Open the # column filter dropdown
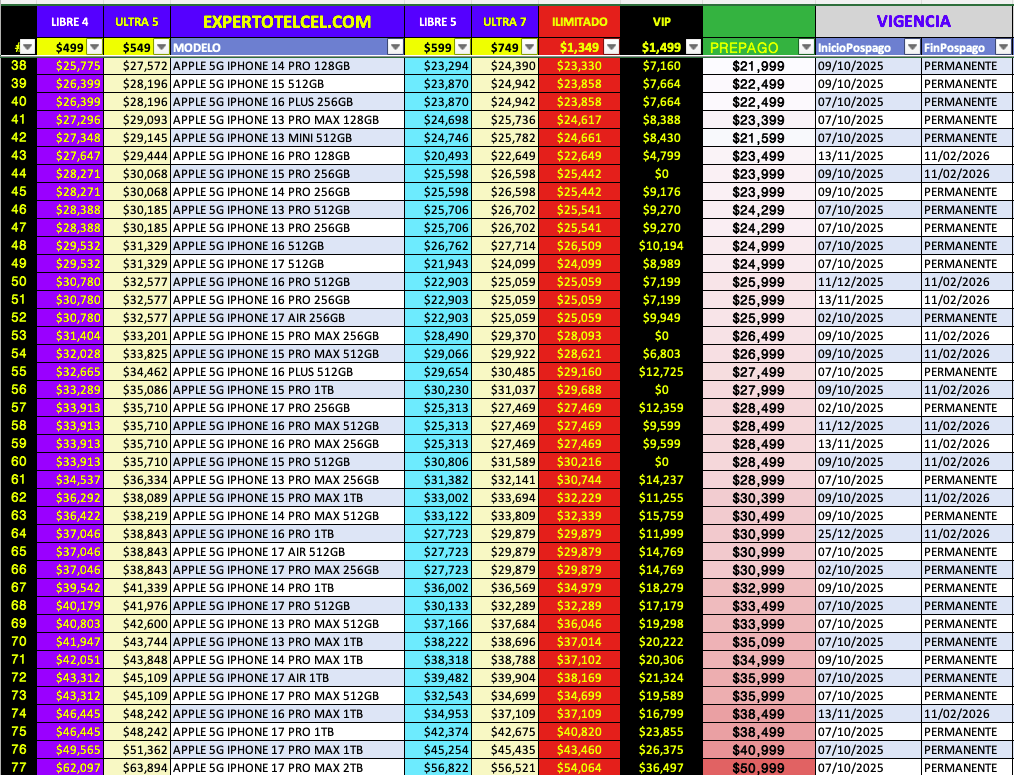 pyautogui.click(x=27, y=47)
